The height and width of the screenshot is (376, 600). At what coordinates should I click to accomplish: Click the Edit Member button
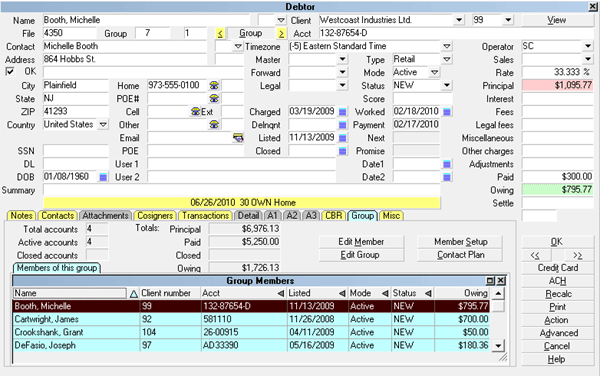(361, 242)
